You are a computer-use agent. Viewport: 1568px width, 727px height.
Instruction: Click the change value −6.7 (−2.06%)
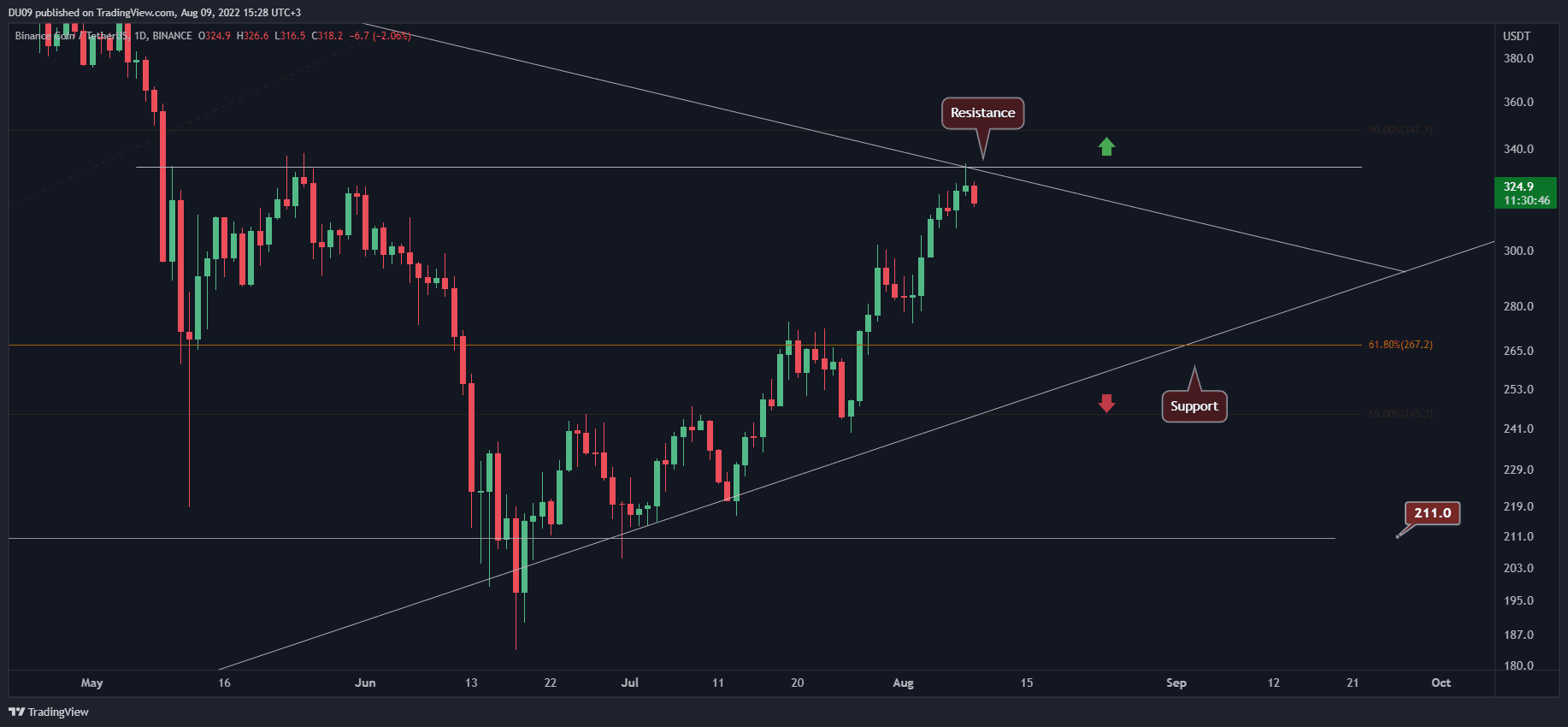(380, 36)
